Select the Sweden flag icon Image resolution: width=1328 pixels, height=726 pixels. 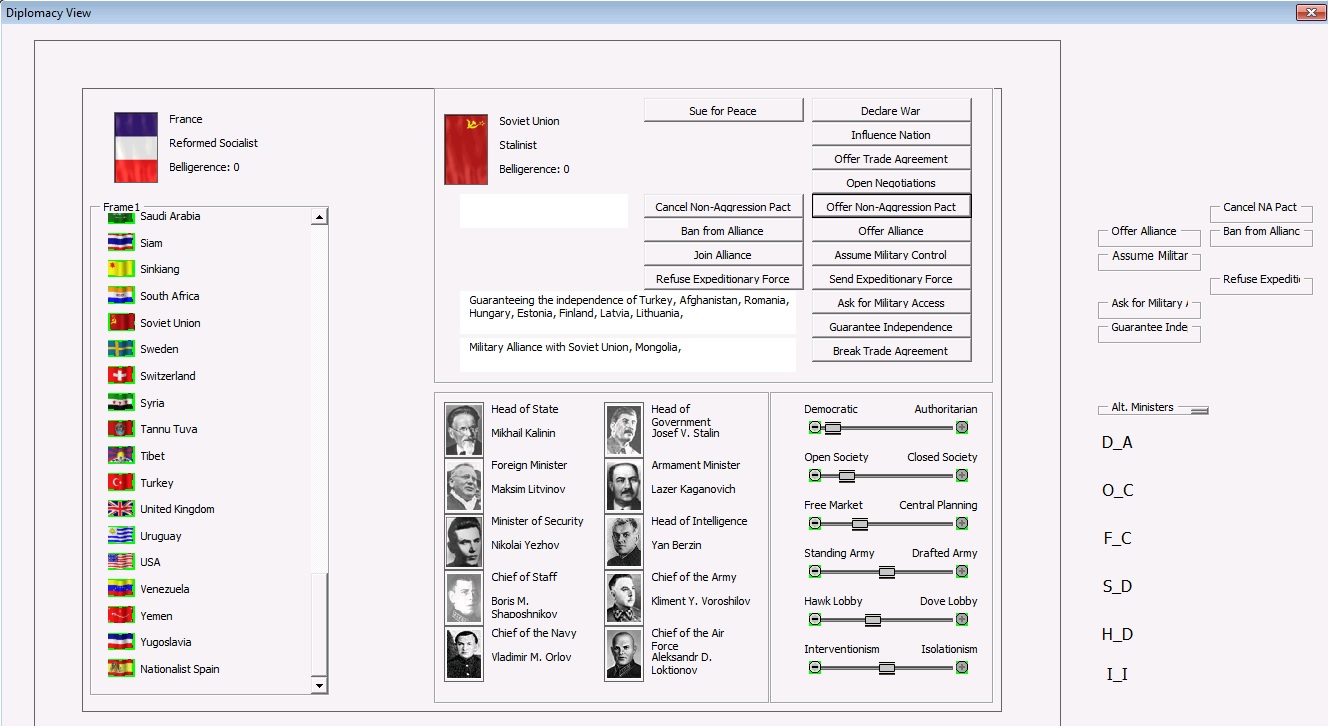[x=121, y=349]
